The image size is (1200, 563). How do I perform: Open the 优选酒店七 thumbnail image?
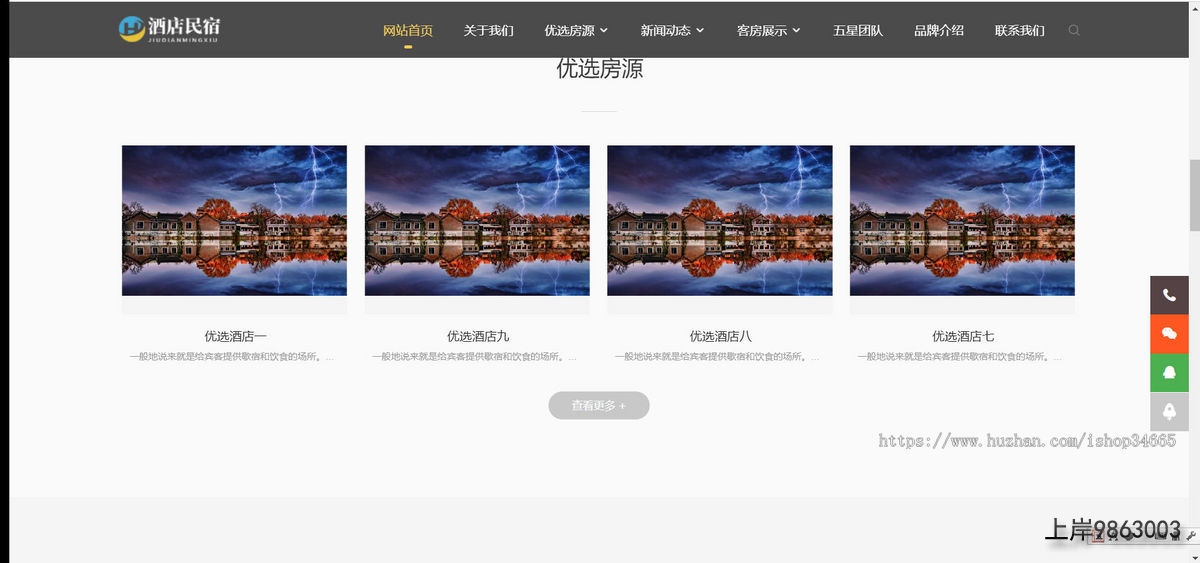(x=962, y=221)
